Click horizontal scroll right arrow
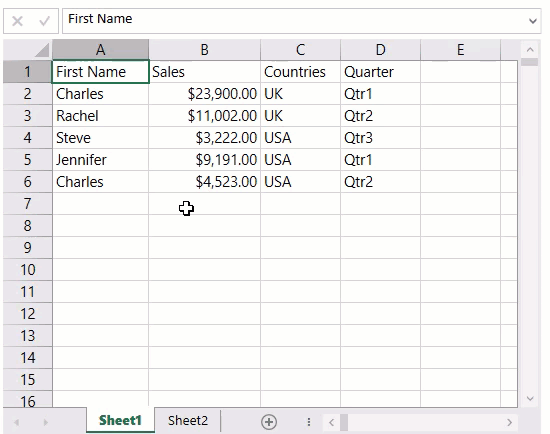The image size is (550, 434). click(509, 422)
